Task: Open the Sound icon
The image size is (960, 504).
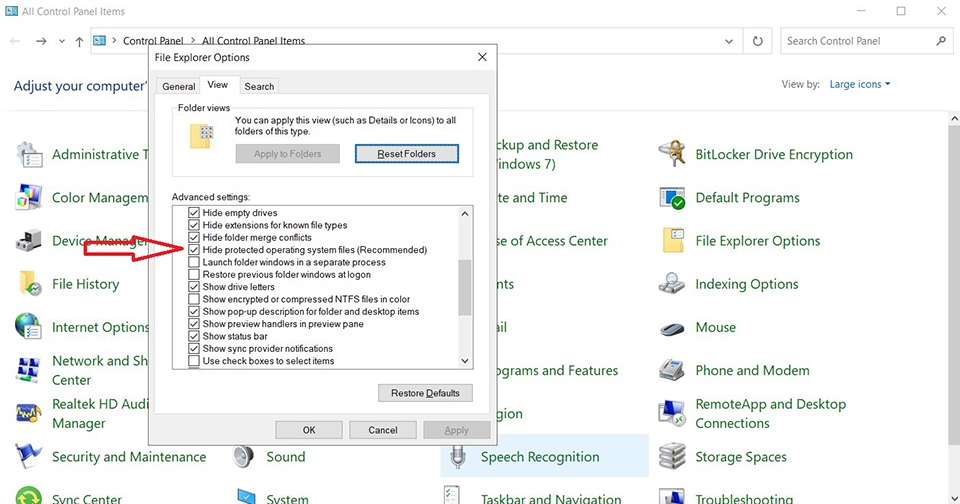Action: point(243,457)
